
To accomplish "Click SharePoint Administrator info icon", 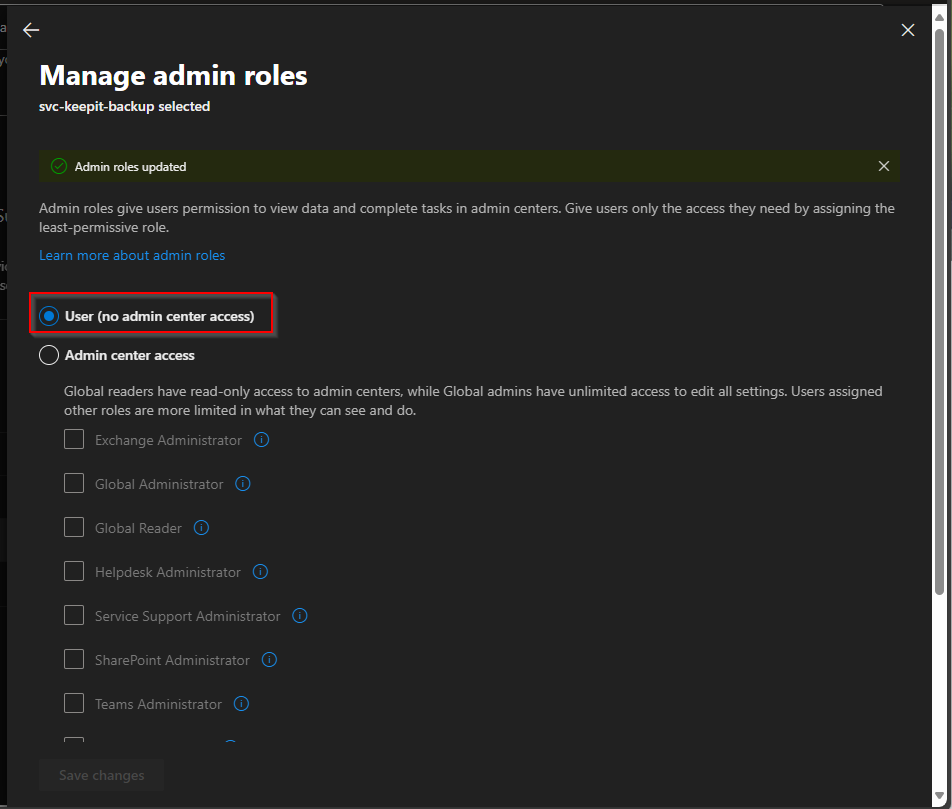I will (x=269, y=660).
